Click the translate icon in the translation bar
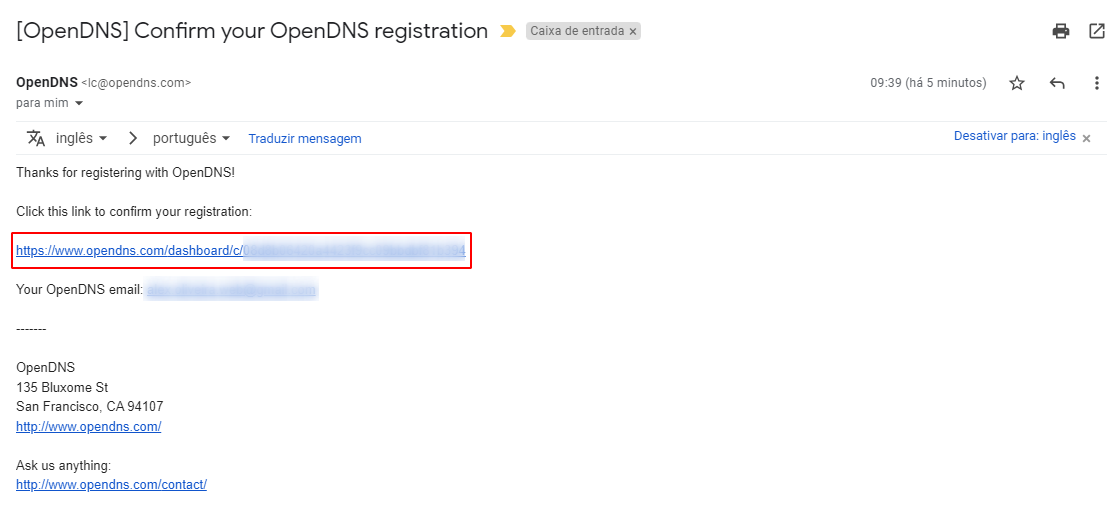The image size is (1119, 524). tap(36, 138)
